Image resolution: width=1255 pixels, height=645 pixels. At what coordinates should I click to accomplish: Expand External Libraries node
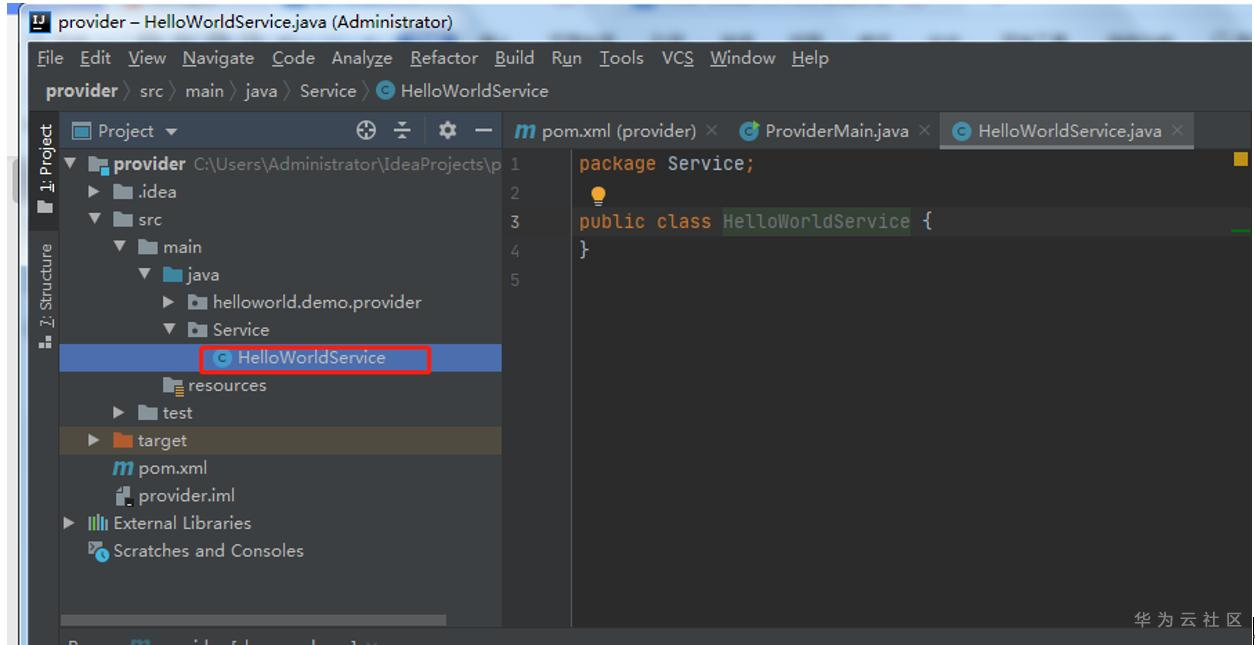point(70,523)
